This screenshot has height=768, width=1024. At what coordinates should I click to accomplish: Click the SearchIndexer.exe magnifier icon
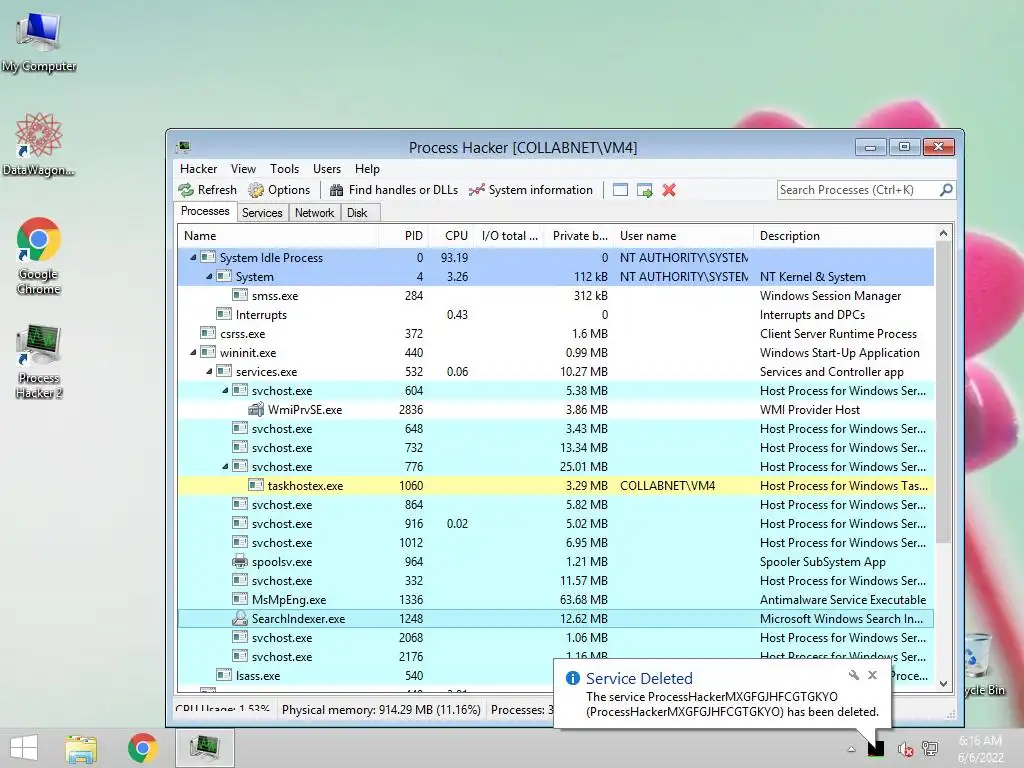coord(240,618)
